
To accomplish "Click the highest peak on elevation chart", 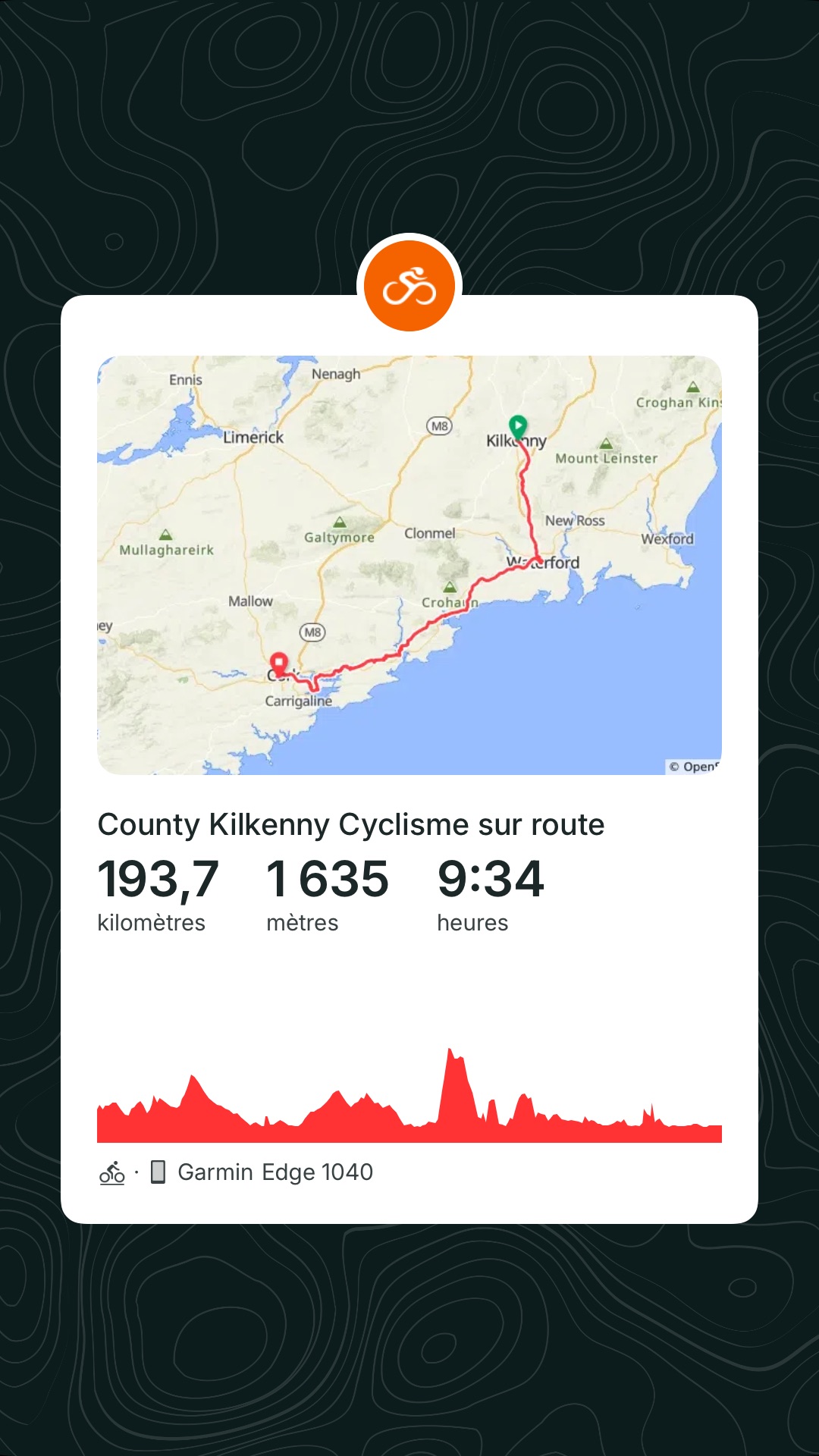I will [450, 1051].
